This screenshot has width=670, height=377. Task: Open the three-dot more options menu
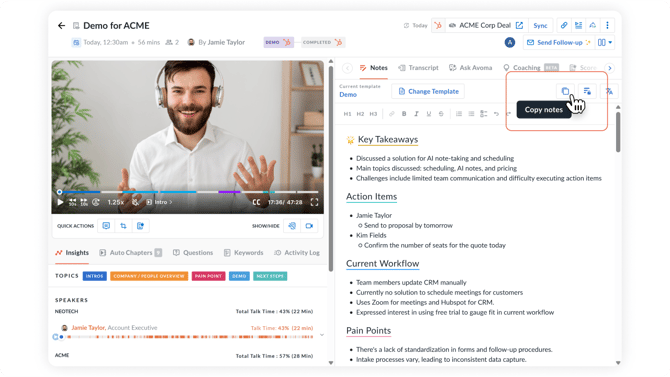(607, 25)
